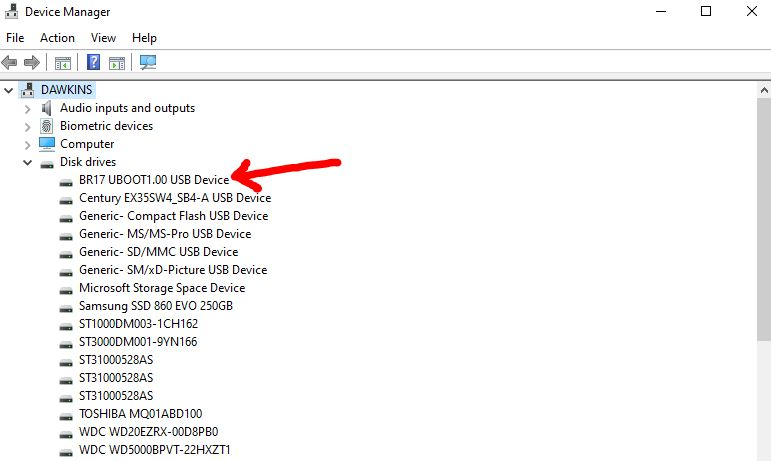The height and width of the screenshot is (461, 771).
Task: Select the Disk drives label
Action: click(x=88, y=162)
